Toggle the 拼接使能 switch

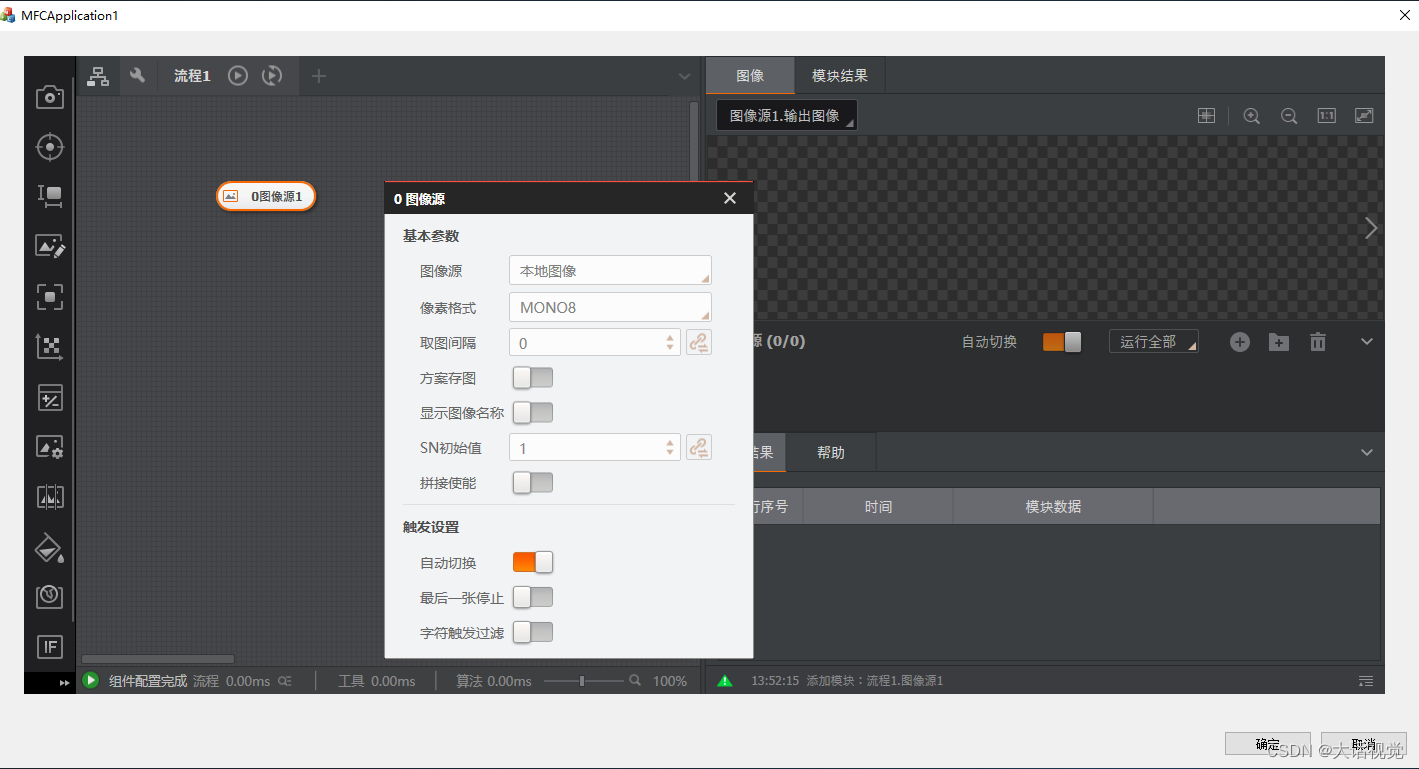(x=533, y=483)
